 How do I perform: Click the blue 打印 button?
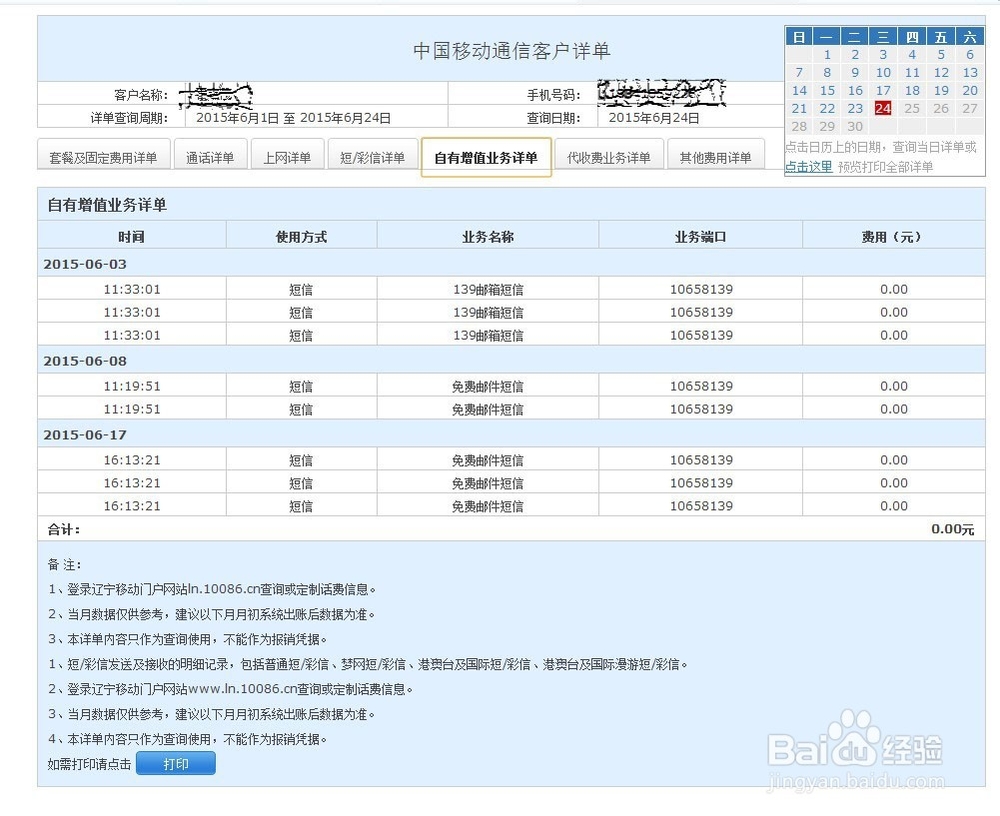[x=176, y=763]
